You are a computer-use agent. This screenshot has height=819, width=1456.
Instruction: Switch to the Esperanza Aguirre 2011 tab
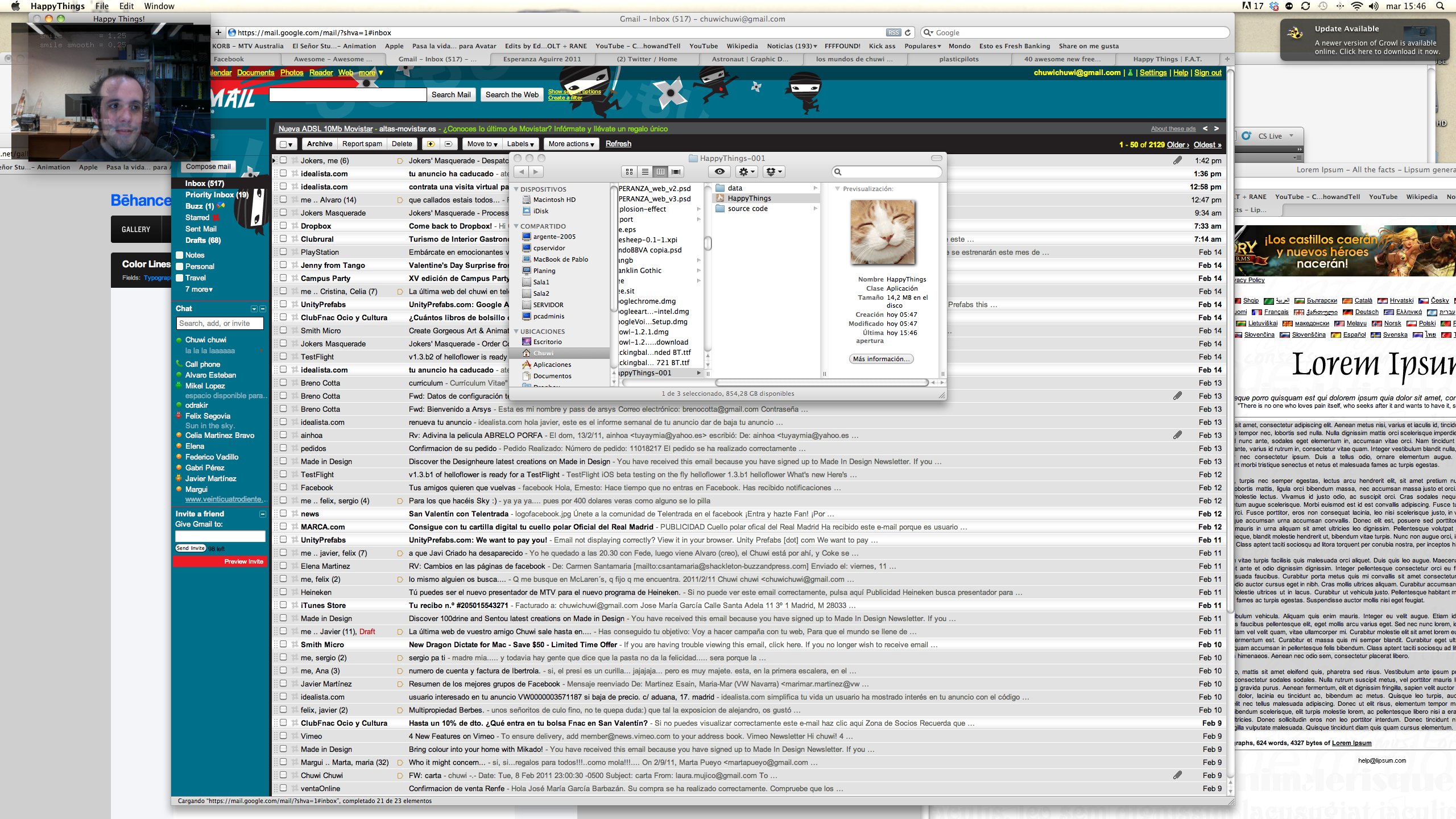tap(541, 59)
